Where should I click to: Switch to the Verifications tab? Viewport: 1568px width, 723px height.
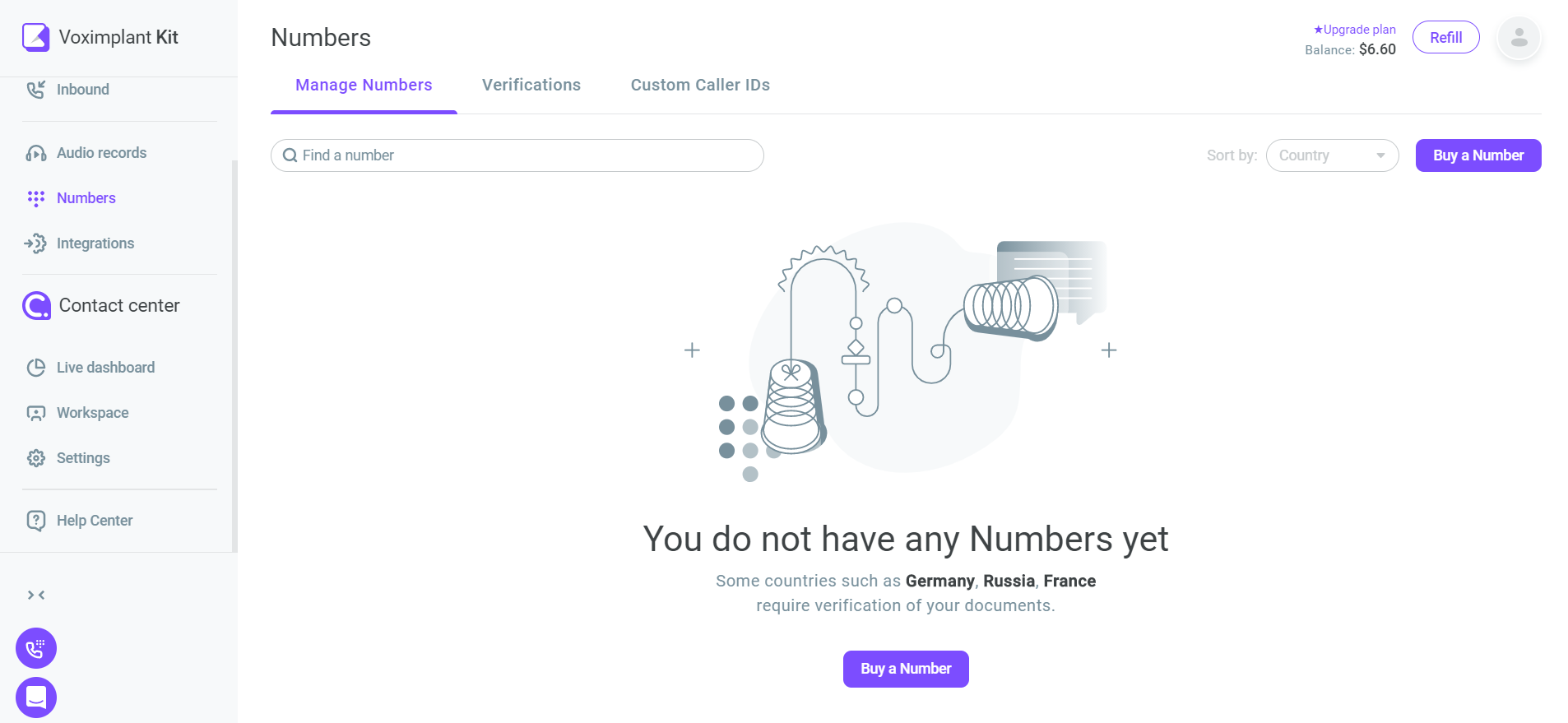click(531, 85)
